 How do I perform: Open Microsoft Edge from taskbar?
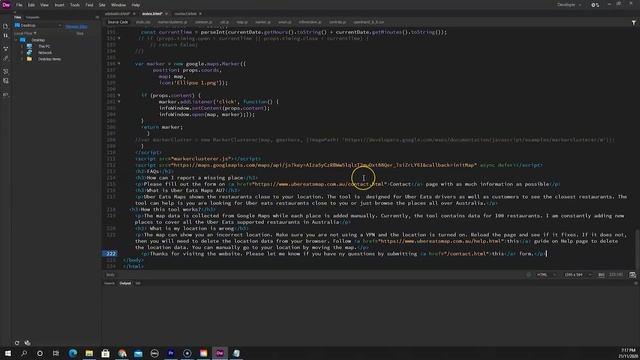point(73,353)
